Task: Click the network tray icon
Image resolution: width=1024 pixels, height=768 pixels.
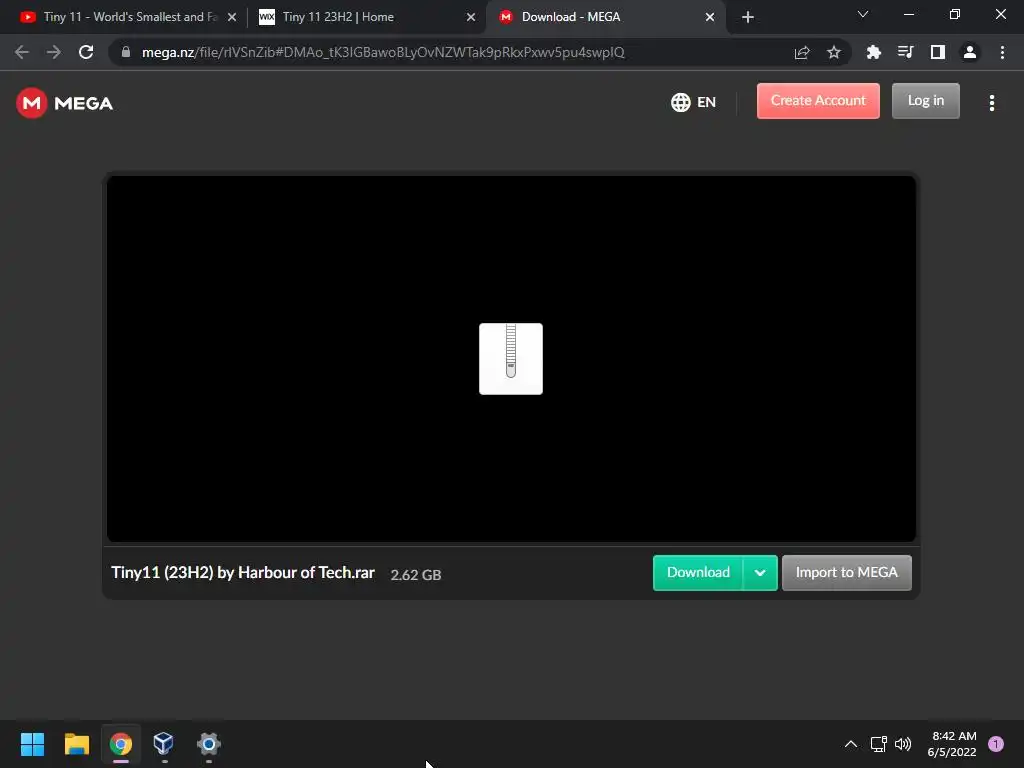Action: [878, 744]
